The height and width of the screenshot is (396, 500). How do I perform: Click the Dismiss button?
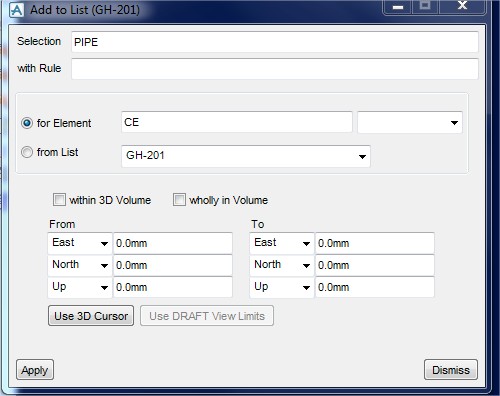pos(451,370)
